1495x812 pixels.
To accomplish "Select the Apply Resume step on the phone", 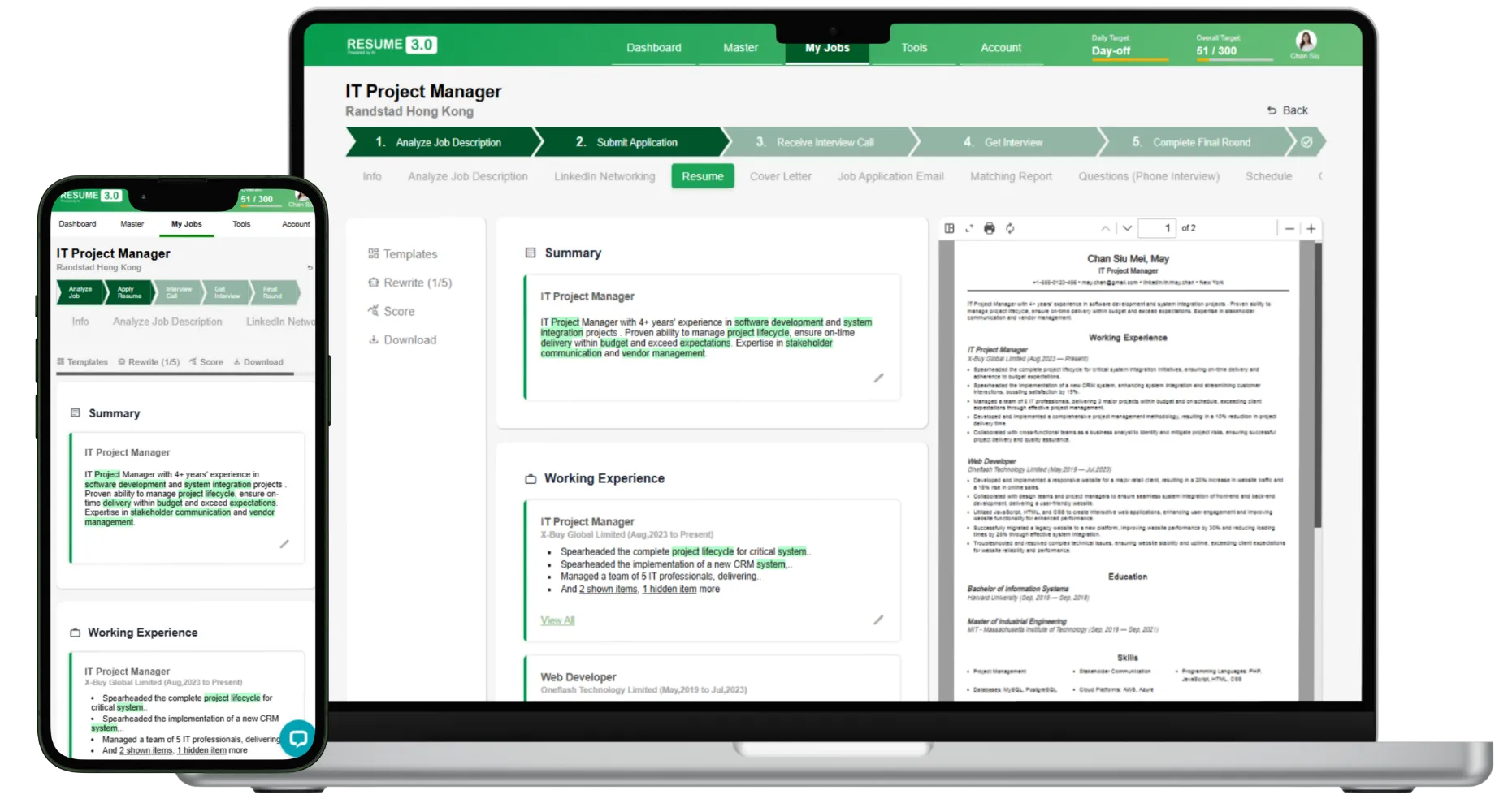I will pos(128,292).
